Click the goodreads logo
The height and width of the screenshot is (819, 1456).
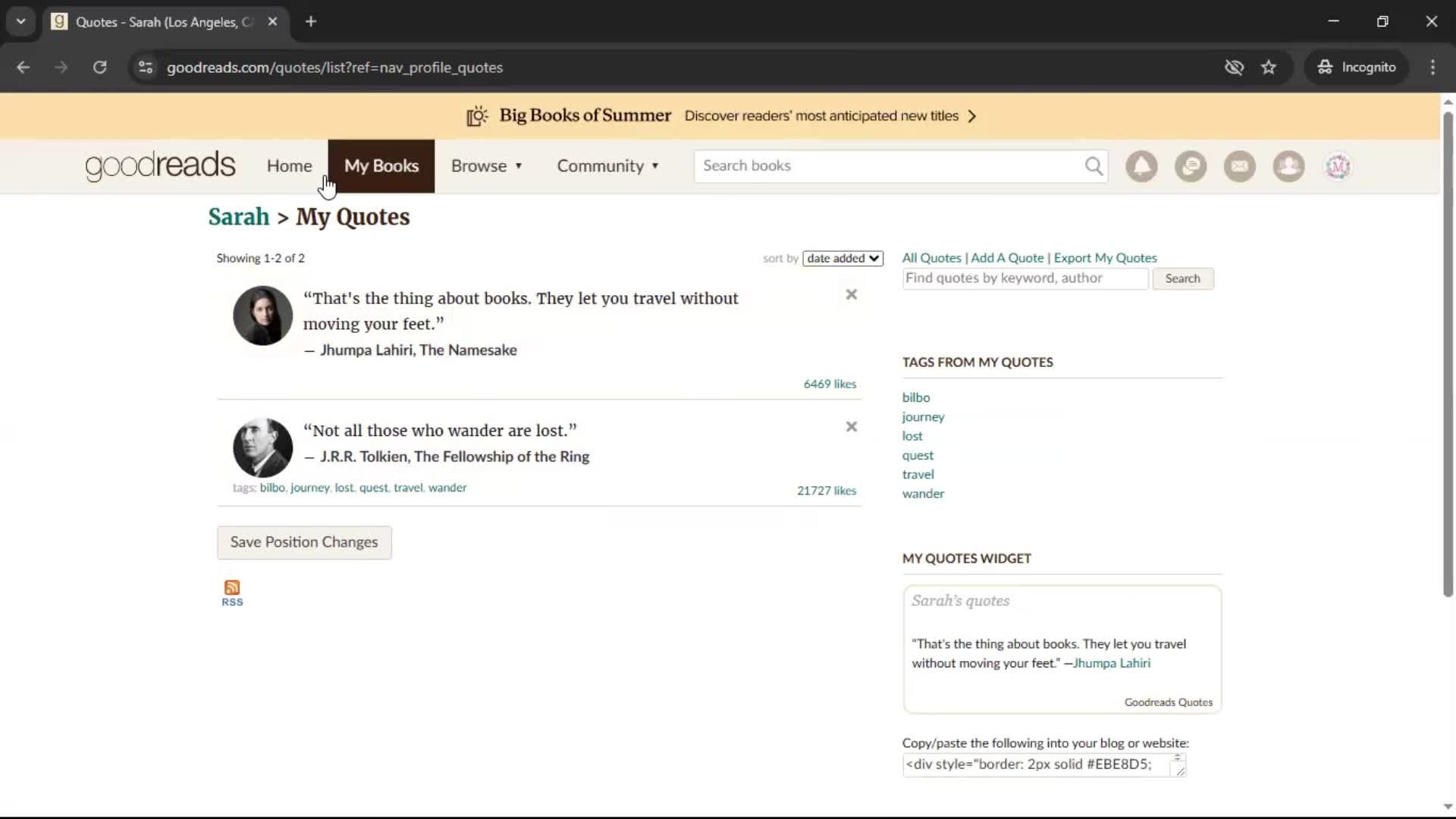[x=160, y=166]
